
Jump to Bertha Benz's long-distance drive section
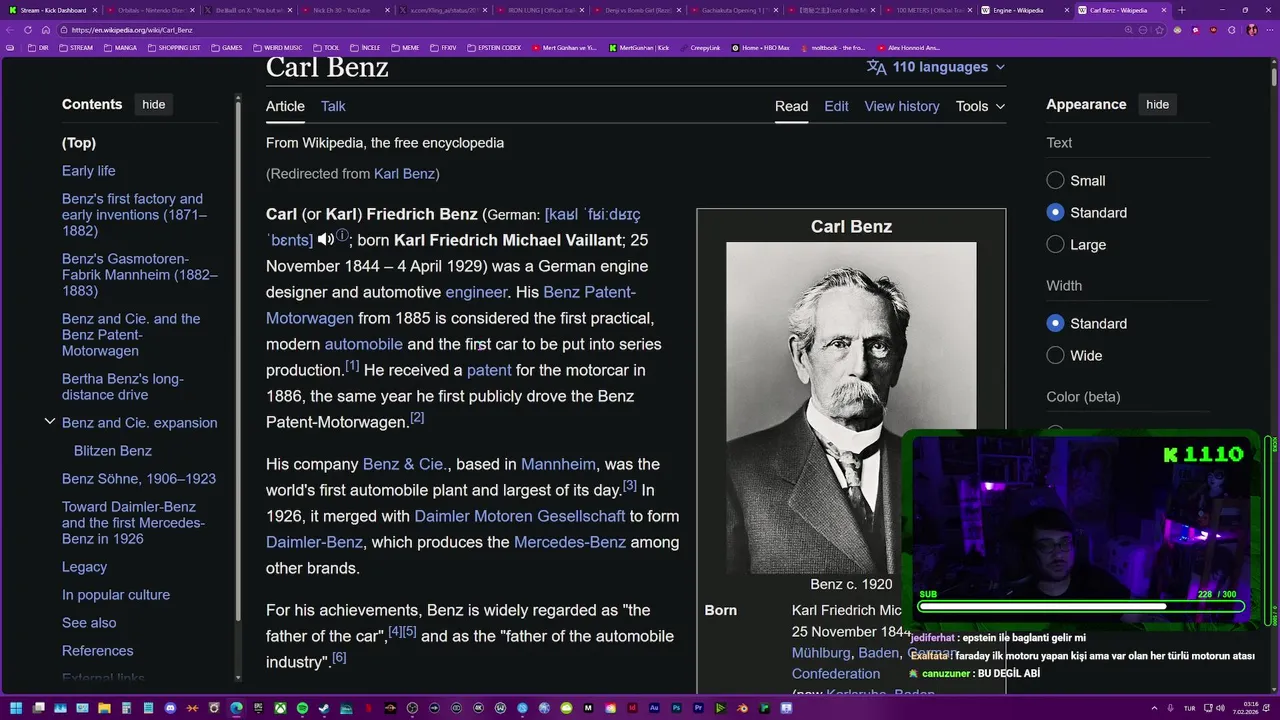click(x=122, y=387)
